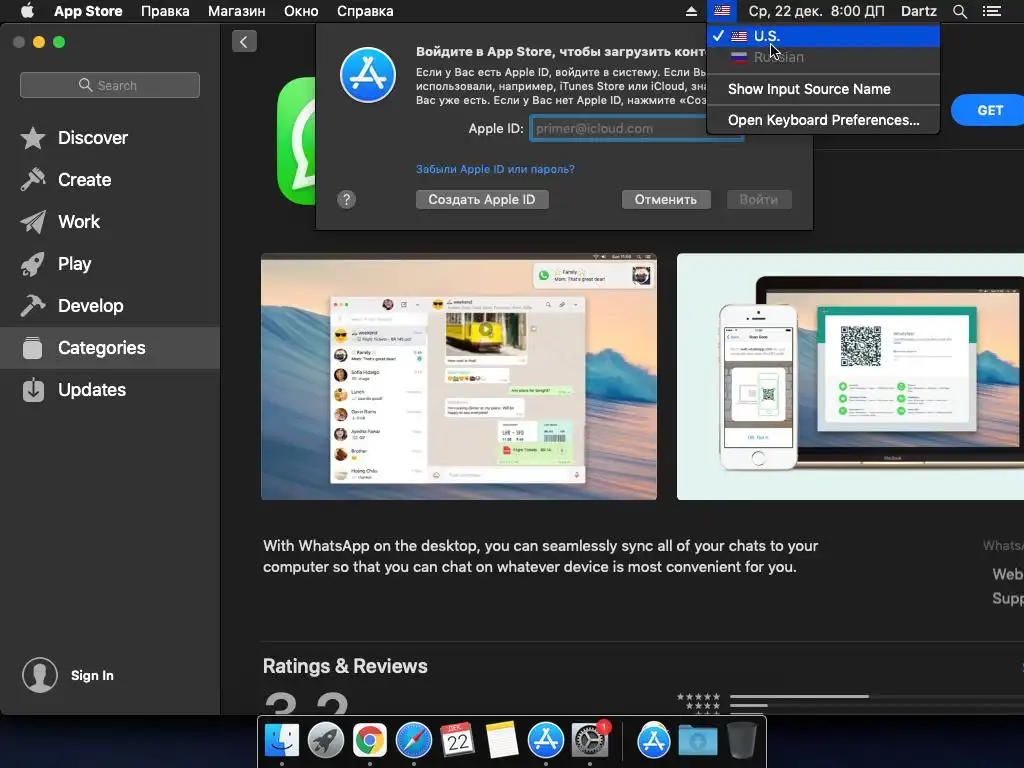
Task: Click Sign In text in sidebar
Action: pos(92,675)
